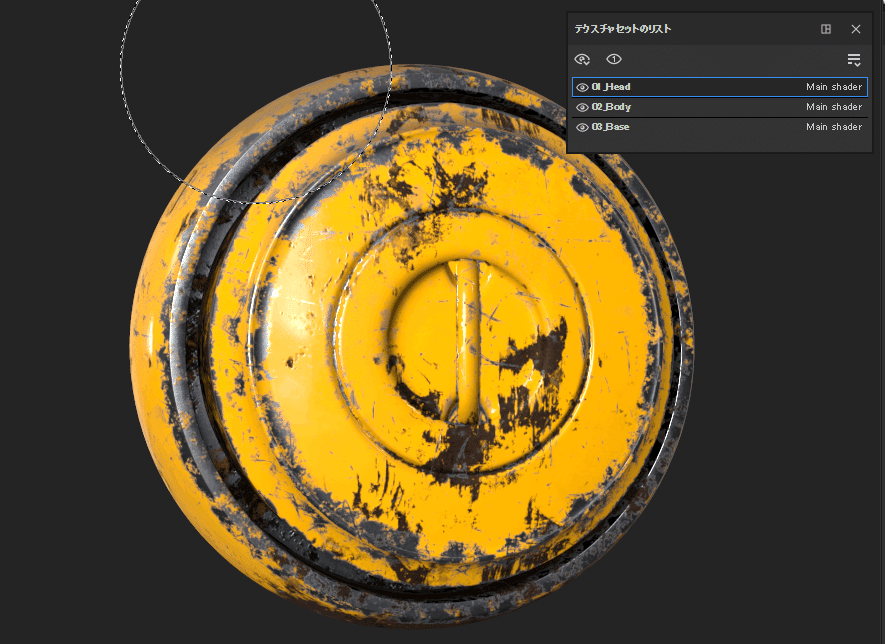
Task: Close the texture set list panel
Action: pyautogui.click(x=856, y=29)
